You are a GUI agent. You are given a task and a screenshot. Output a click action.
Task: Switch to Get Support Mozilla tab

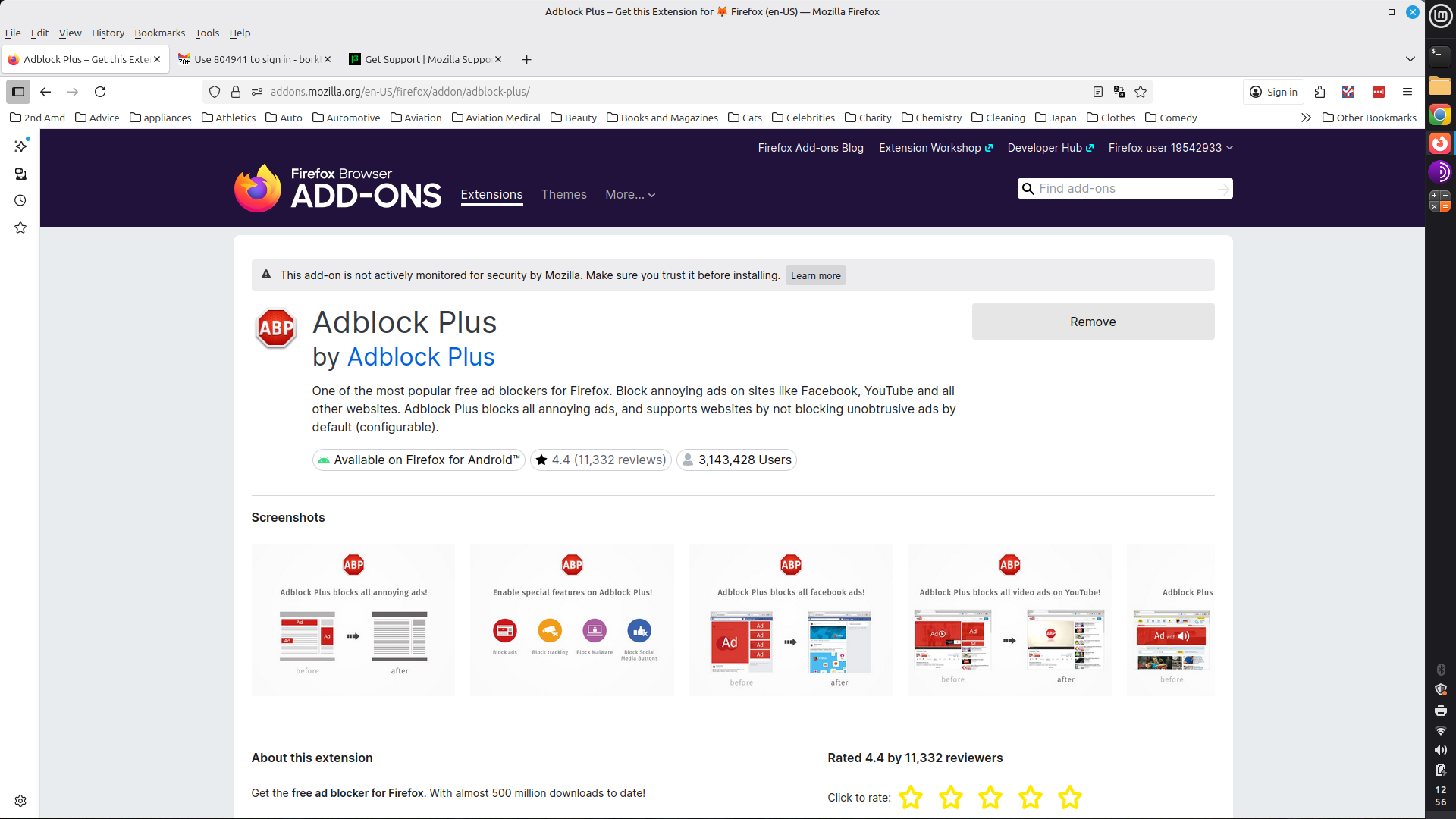click(426, 59)
